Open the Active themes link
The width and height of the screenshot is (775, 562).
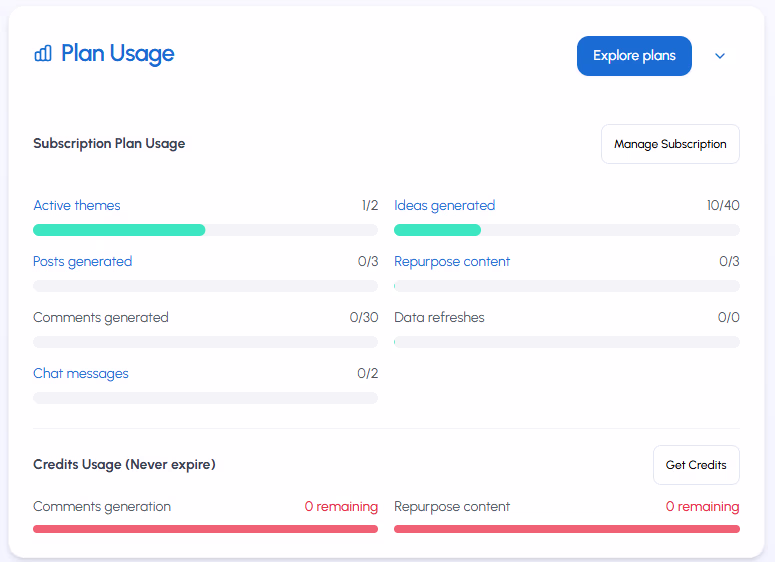pos(77,205)
